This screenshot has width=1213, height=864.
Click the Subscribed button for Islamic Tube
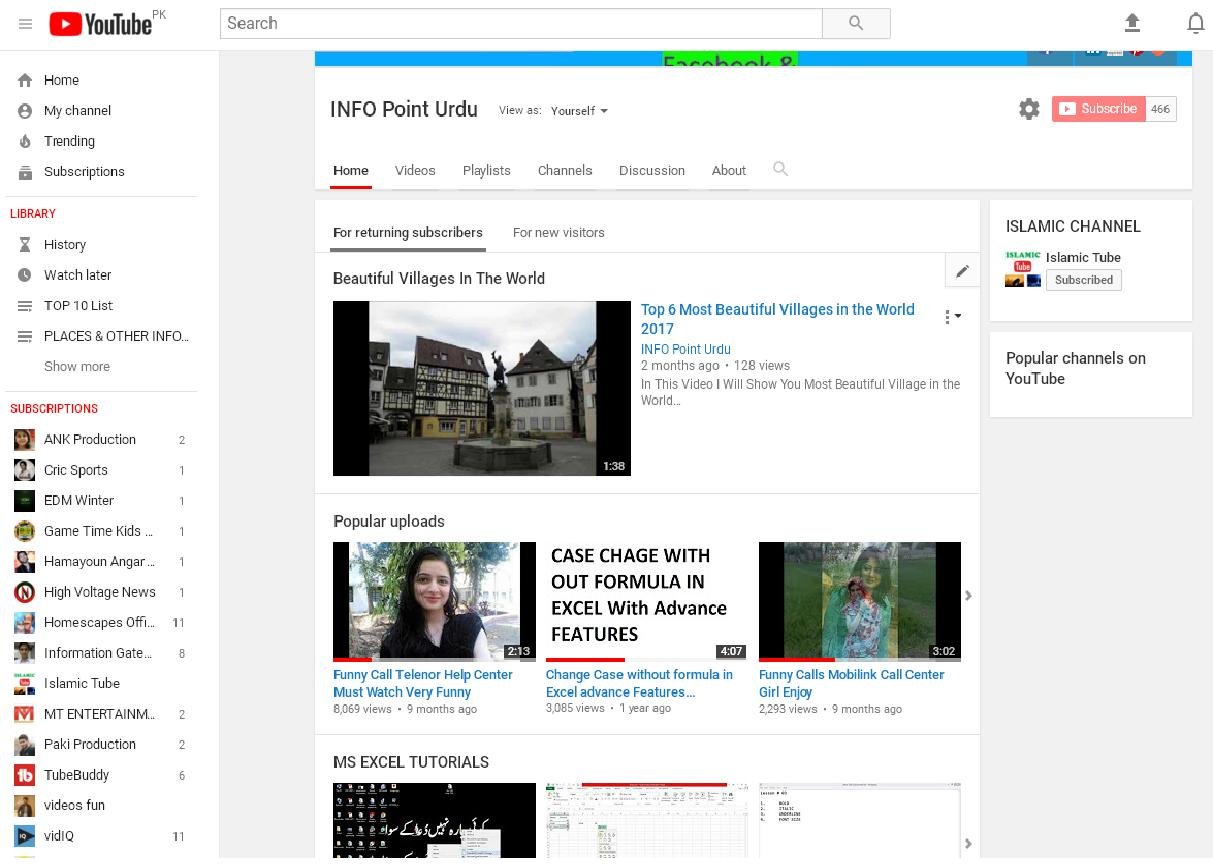click(x=1084, y=280)
